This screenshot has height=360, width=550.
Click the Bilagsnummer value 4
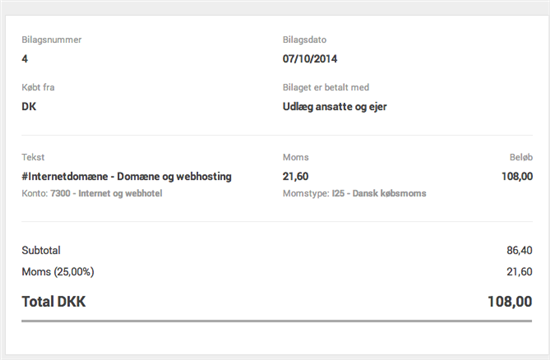(x=25, y=59)
